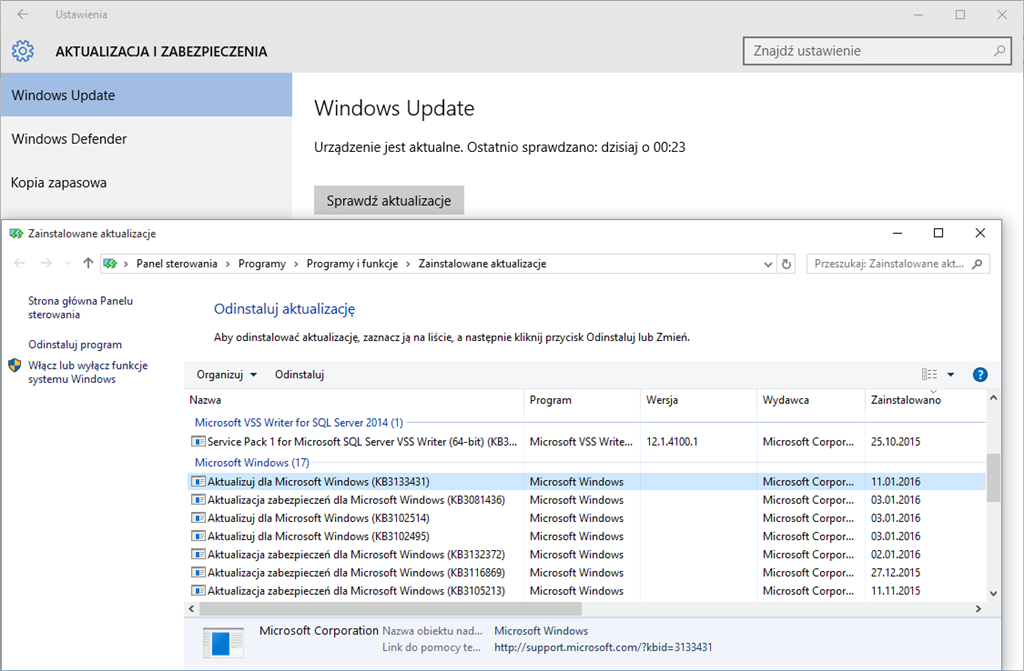Click the shield icon beside Włącz lub wyłącz

(x=14, y=366)
